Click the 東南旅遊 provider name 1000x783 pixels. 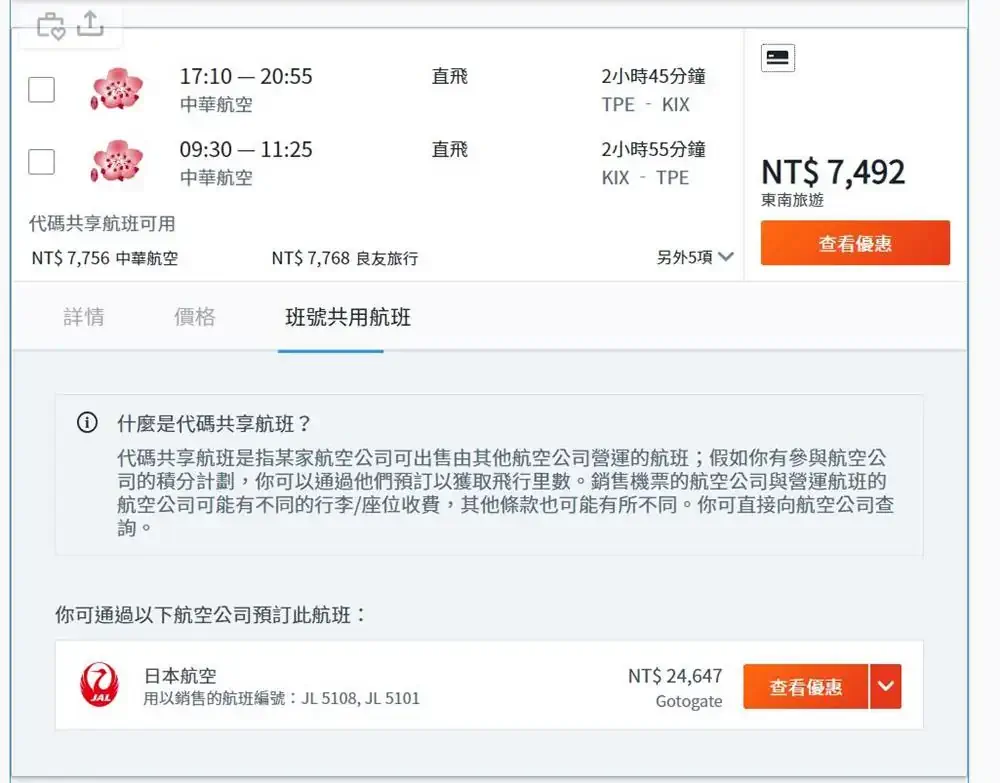(x=792, y=200)
